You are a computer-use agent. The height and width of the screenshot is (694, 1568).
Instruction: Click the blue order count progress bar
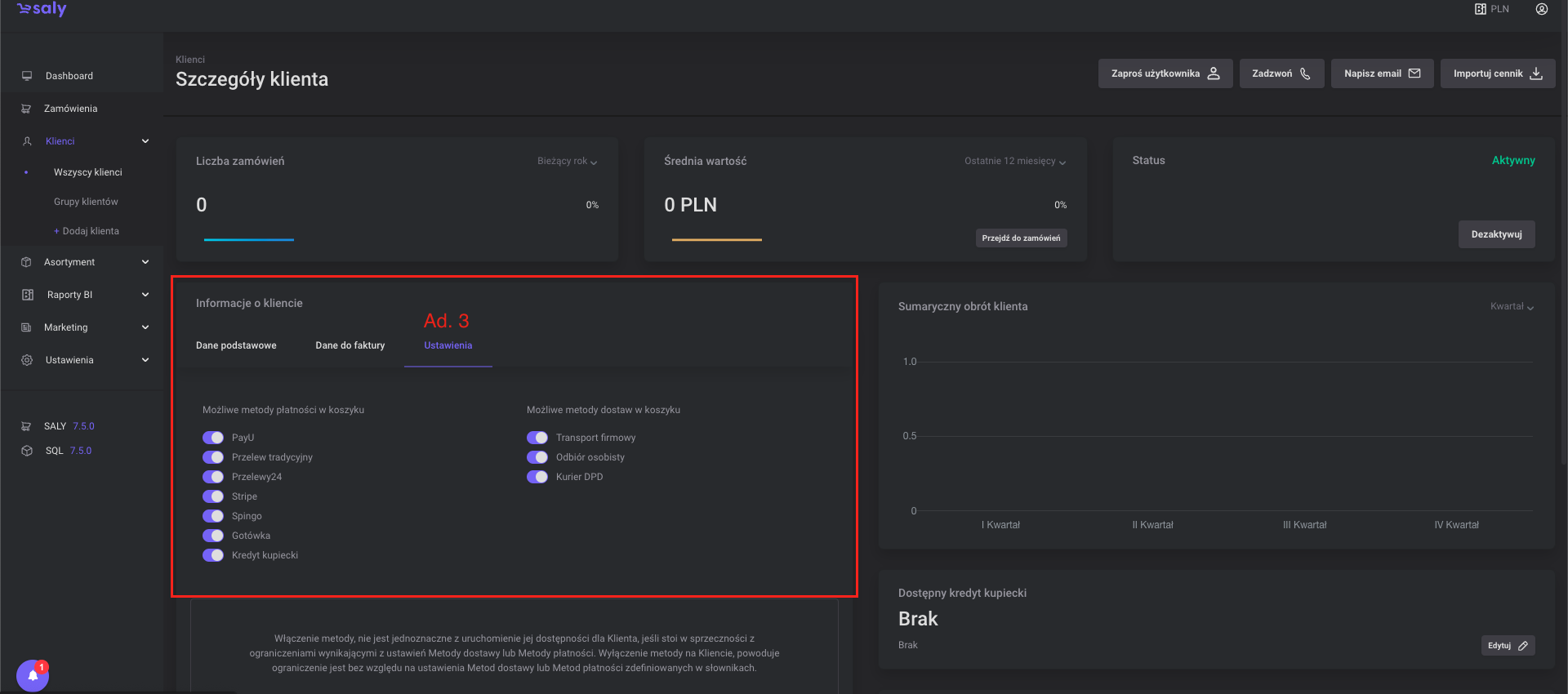[x=248, y=239]
